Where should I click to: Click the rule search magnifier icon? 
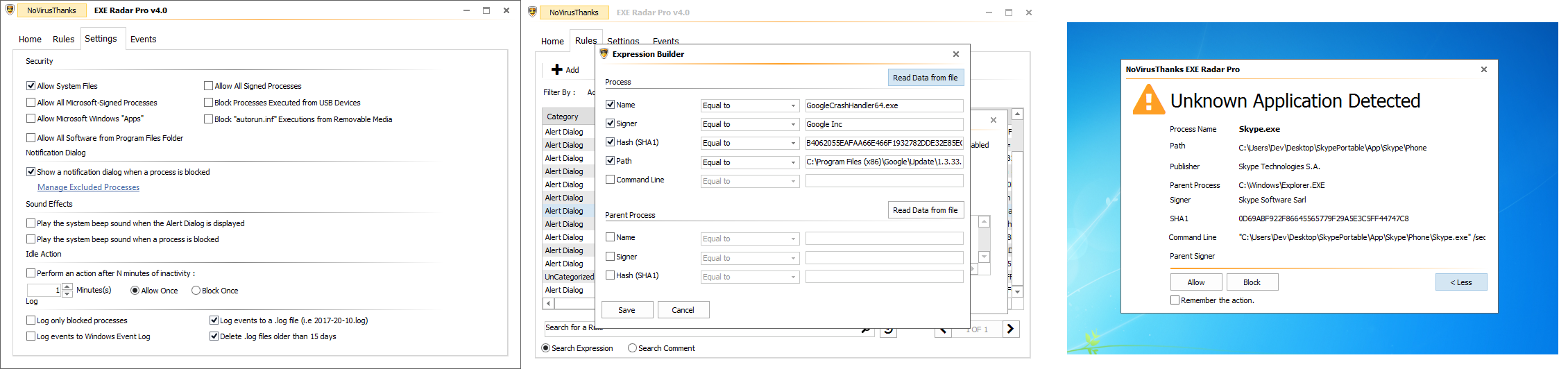pos(866,329)
